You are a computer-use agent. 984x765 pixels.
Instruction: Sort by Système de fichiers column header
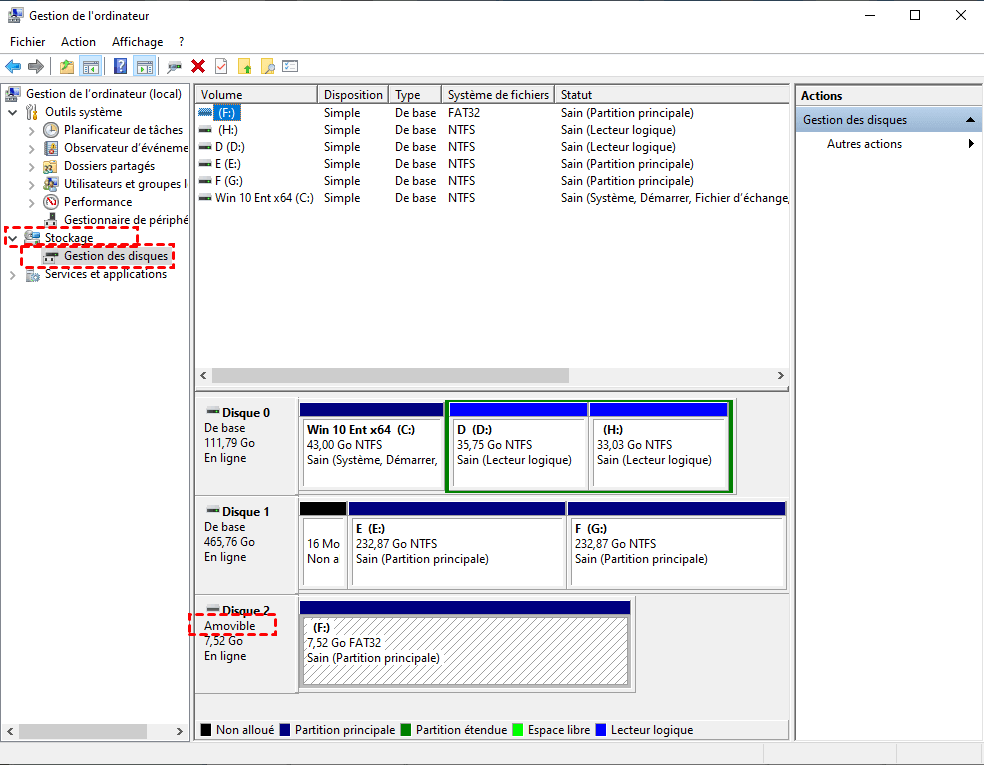pyautogui.click(x=498, y=95)
